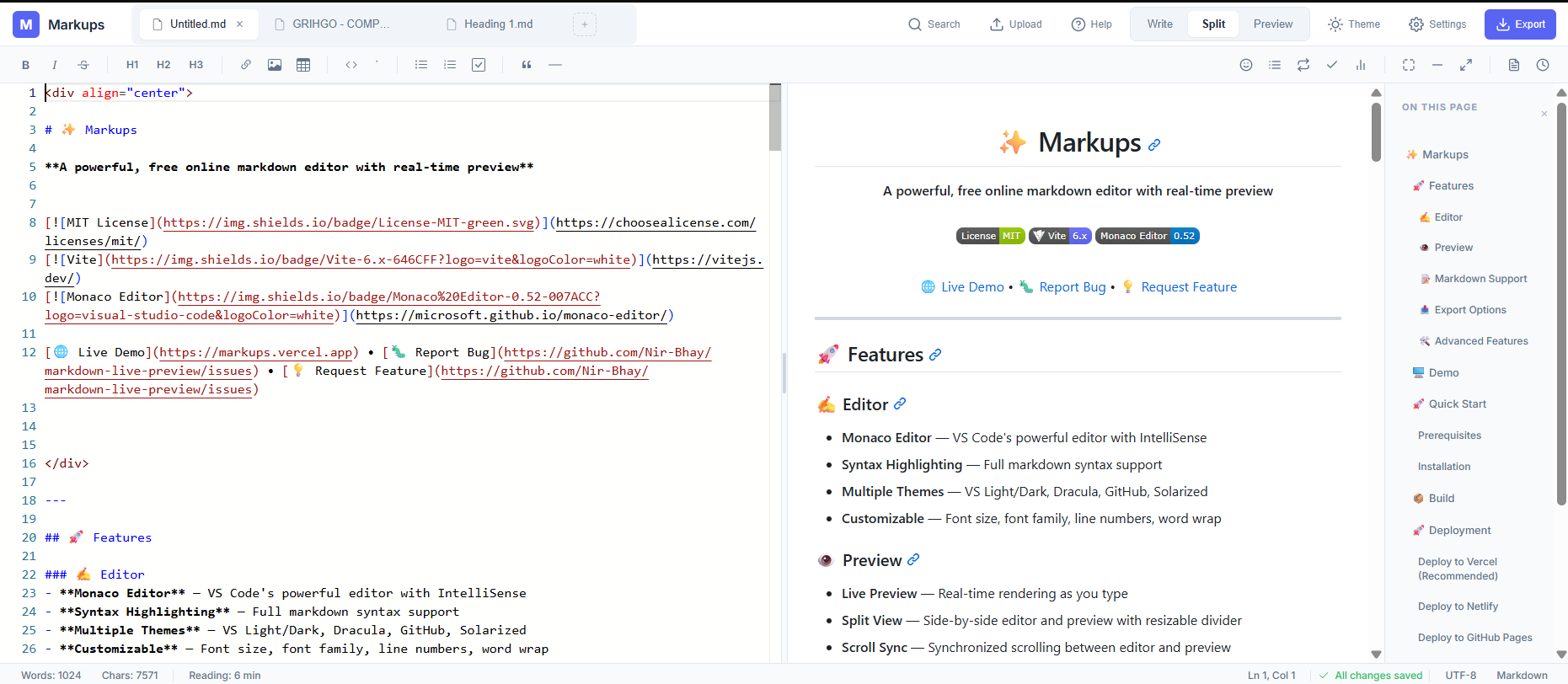This screenshot has width=1568, height=684.
Task: Open the emoji picker smiley icon
Action: [1246, 65]
